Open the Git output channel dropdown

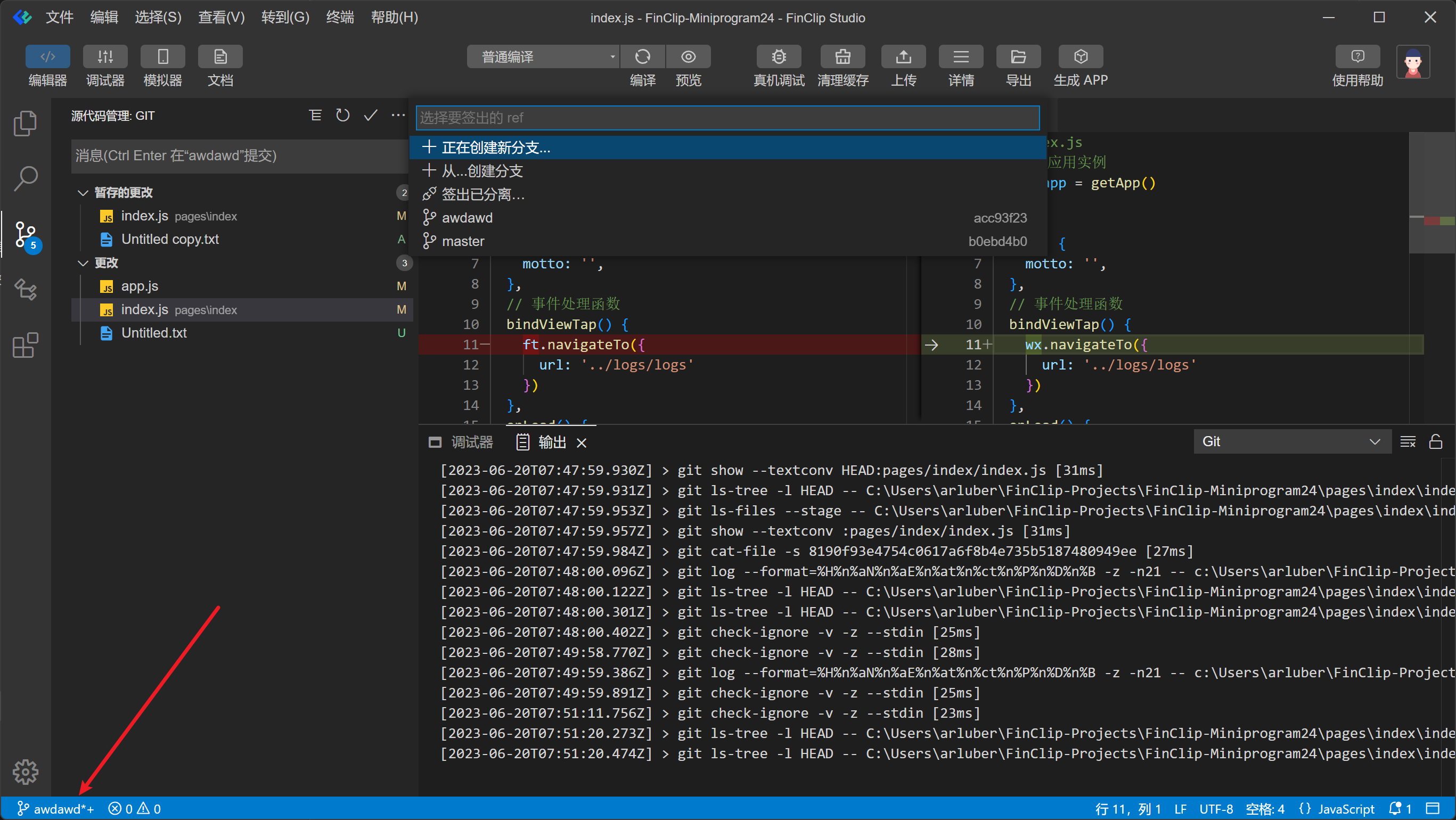point(1291,441)
